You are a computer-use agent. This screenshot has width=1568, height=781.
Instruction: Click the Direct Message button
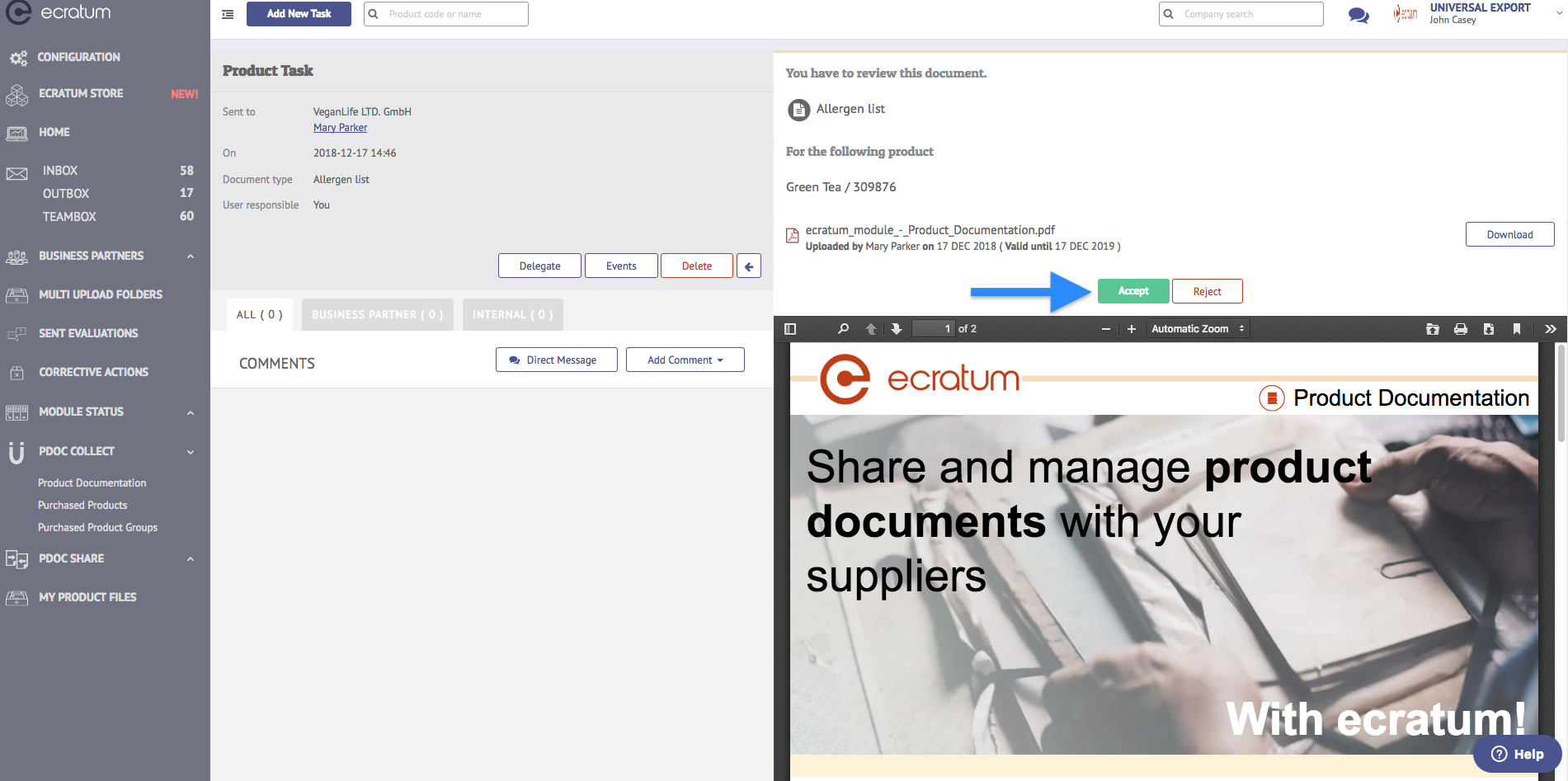(557, 360)
